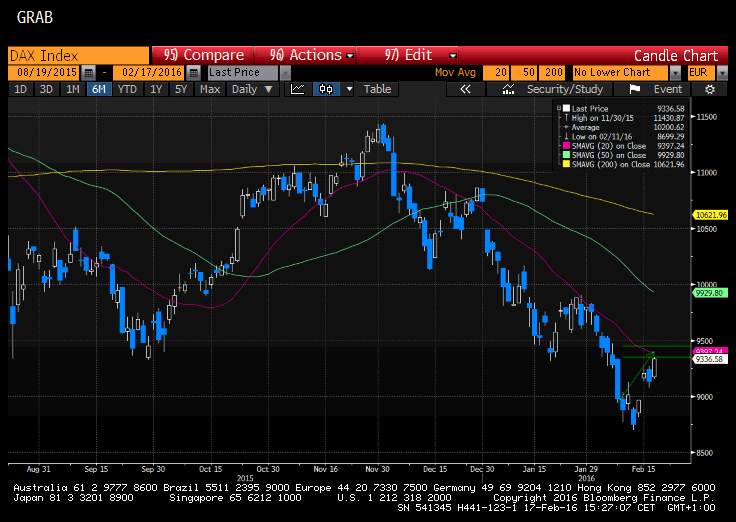Viewport: 736px width, 522px height.
Task: Open the Last Price field dropdown
Action: tap(285, 73)
